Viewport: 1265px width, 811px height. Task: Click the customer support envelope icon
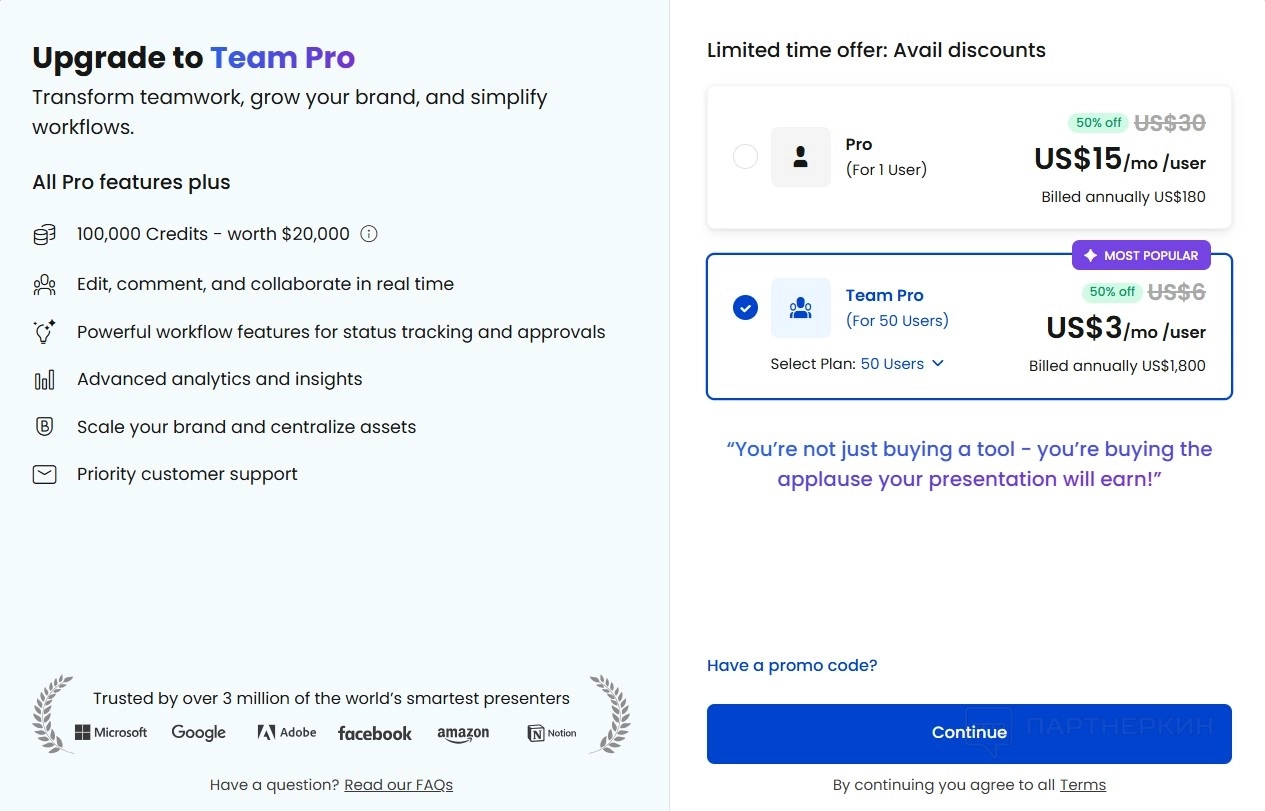tap(44, 475)
